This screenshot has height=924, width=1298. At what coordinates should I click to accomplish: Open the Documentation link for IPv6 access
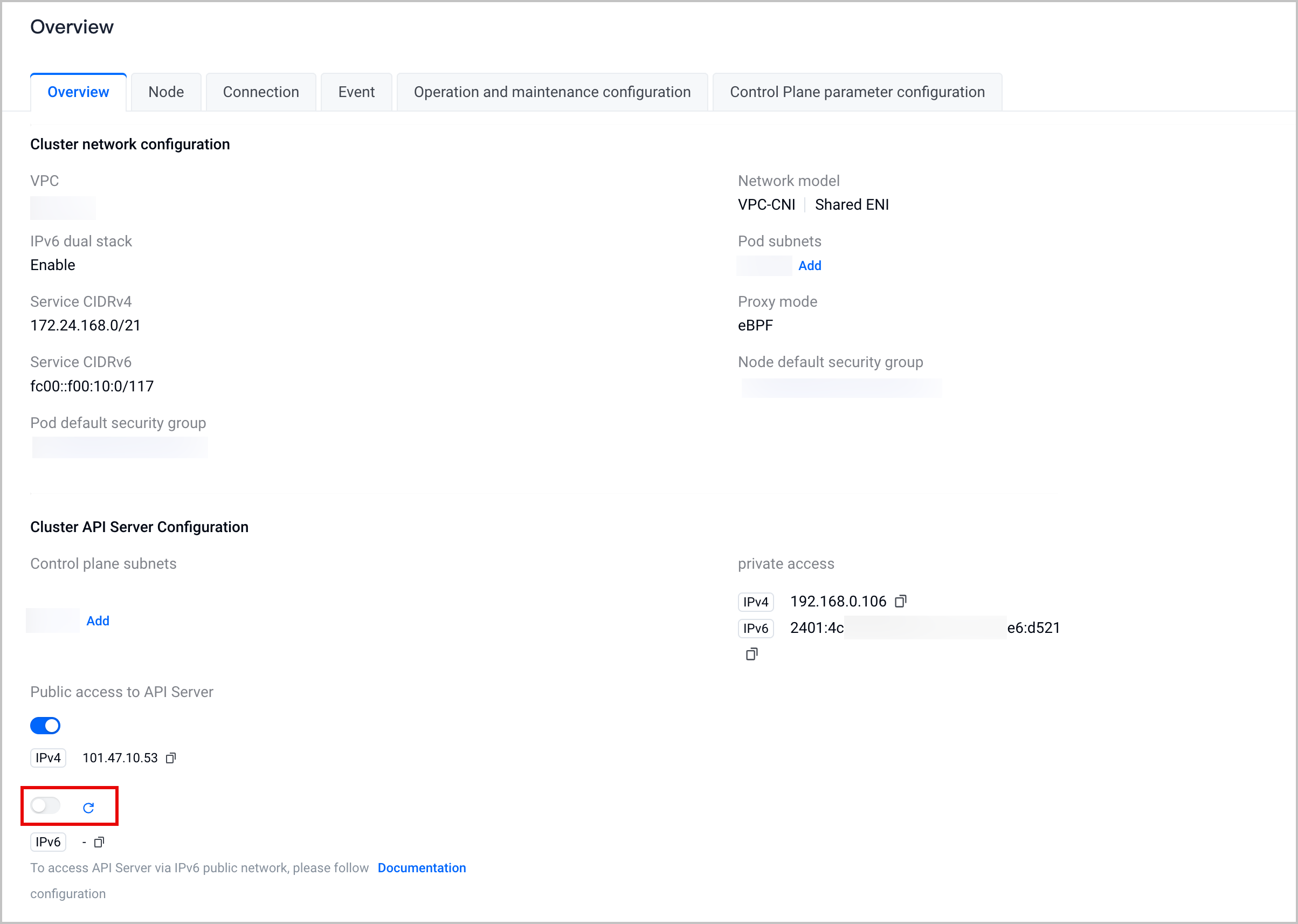(422, 868)
